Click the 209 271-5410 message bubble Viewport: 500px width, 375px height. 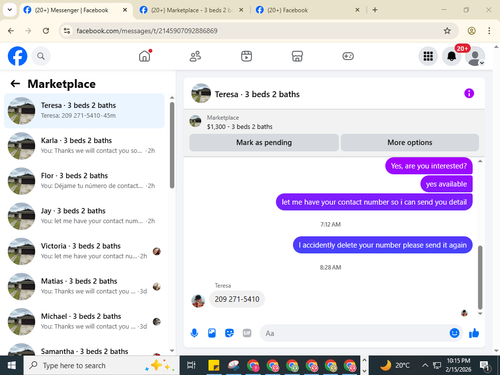(237, 299)
